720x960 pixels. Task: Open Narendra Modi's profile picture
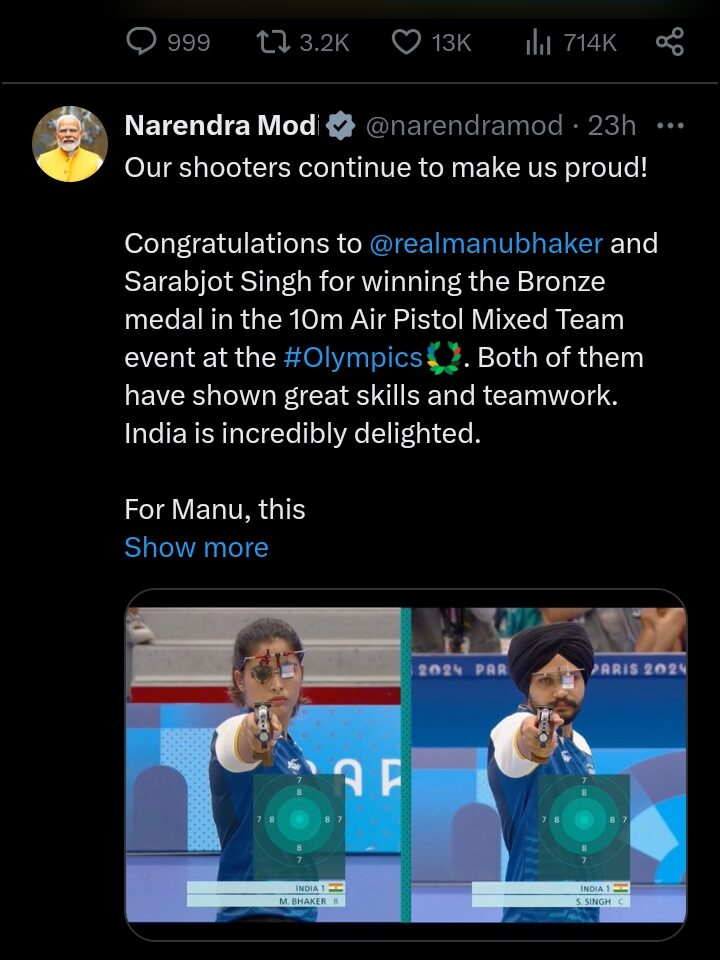pyautogui.click(x=70, y=144)
